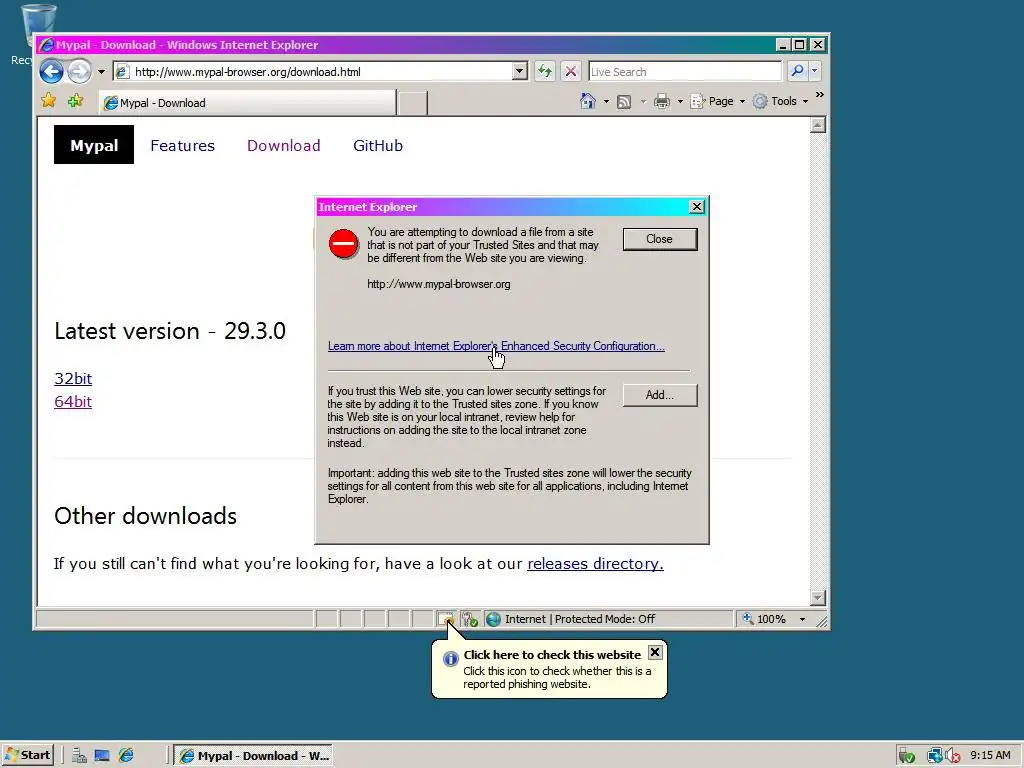The image size is (1024, 768).
Task: Show more toolbar commands chevron
Action: pos(820,95)
